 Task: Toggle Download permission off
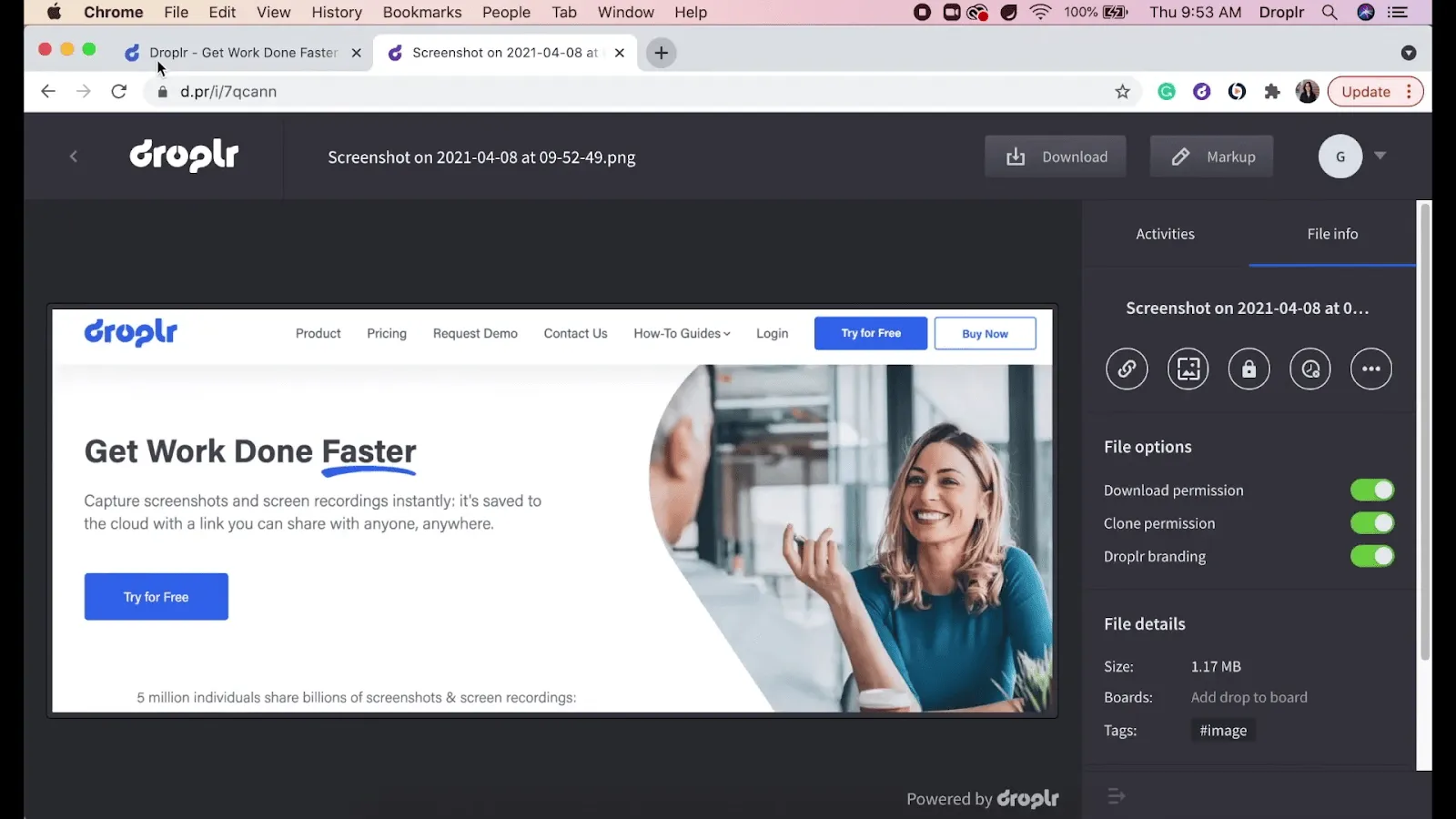(x=1372, y=490)
